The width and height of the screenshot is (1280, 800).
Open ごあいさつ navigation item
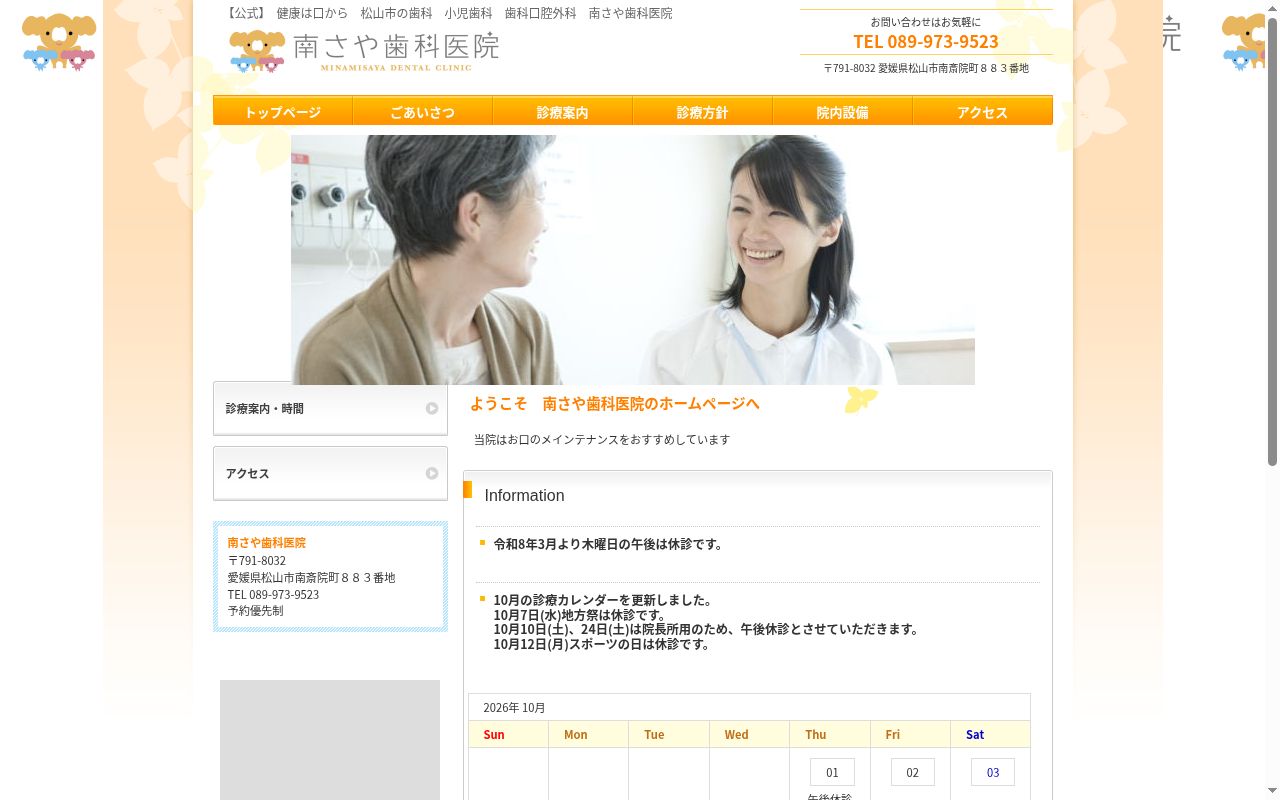(422, 111)
